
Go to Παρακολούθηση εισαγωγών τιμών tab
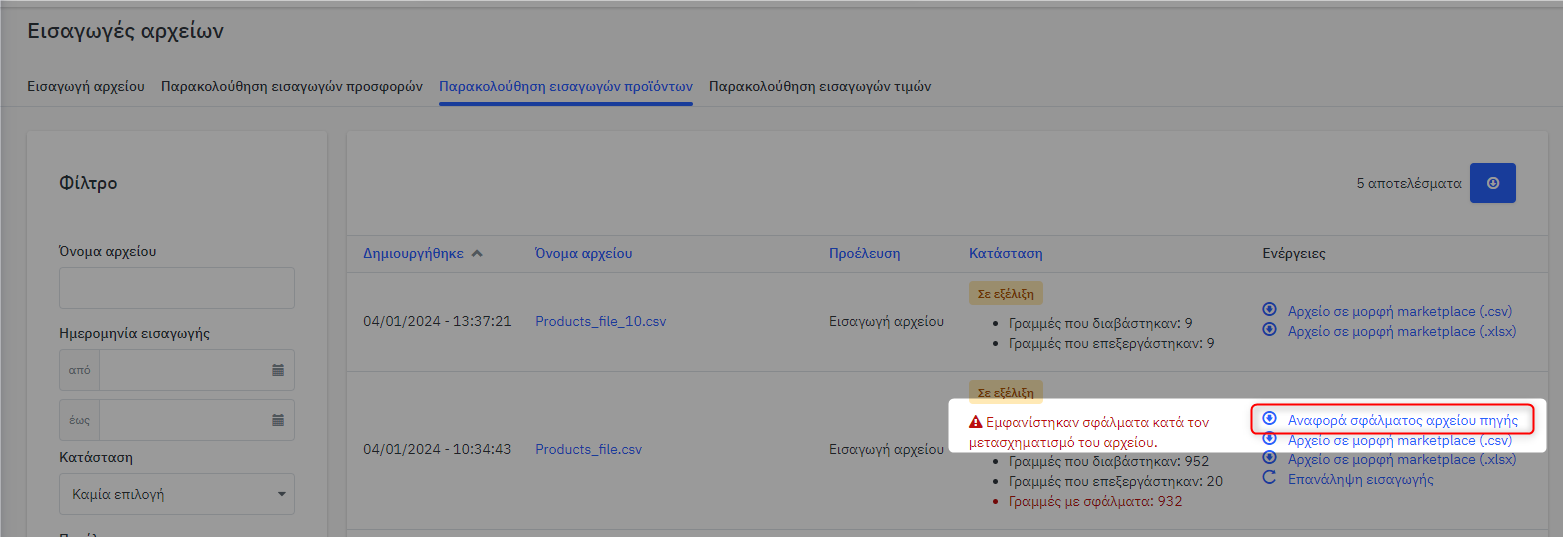coord(820,86)
